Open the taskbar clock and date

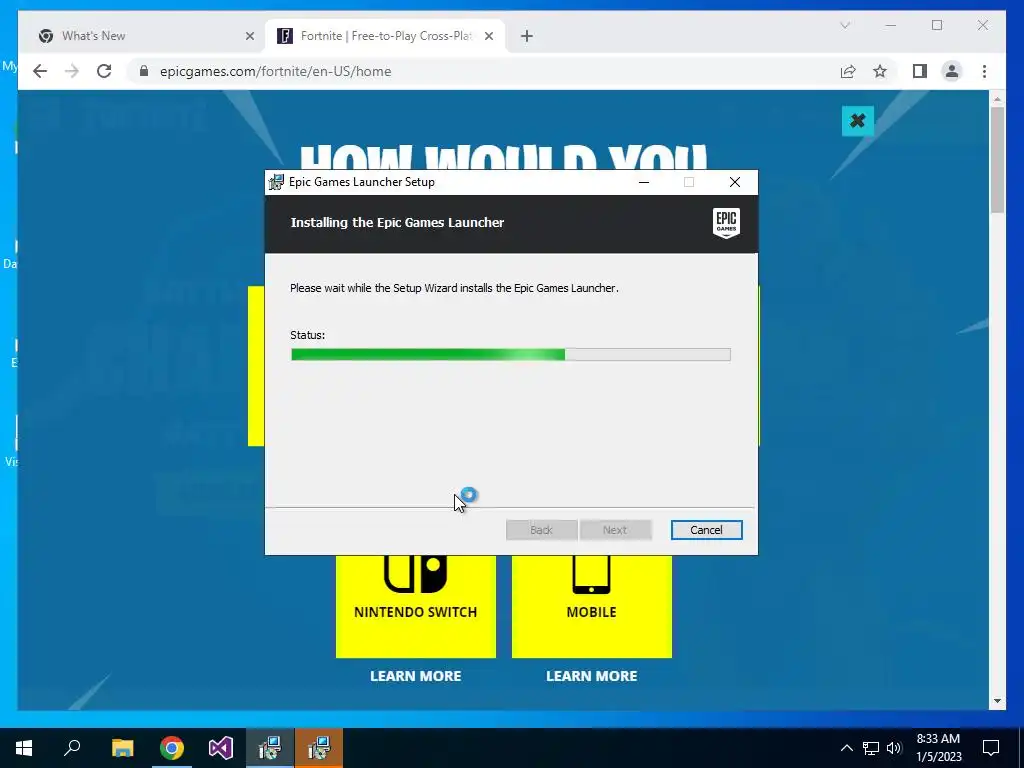click(x=938, y=748)
